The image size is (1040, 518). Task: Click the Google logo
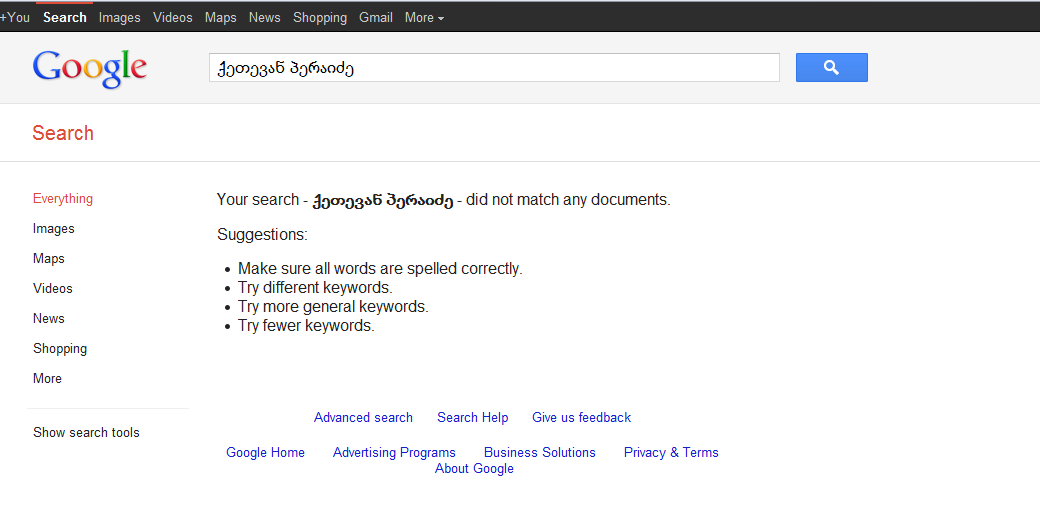click(x=90, y=68)
